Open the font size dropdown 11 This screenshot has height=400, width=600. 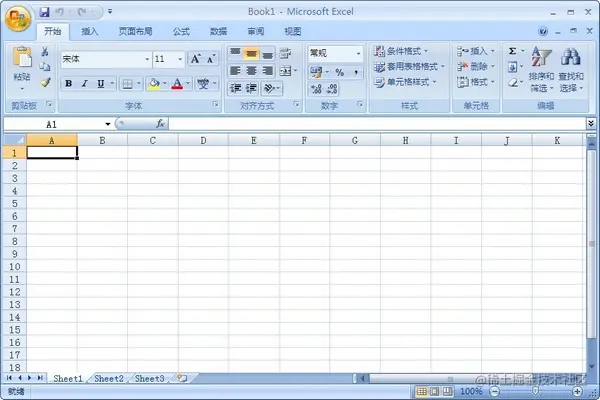pos(180,59)
